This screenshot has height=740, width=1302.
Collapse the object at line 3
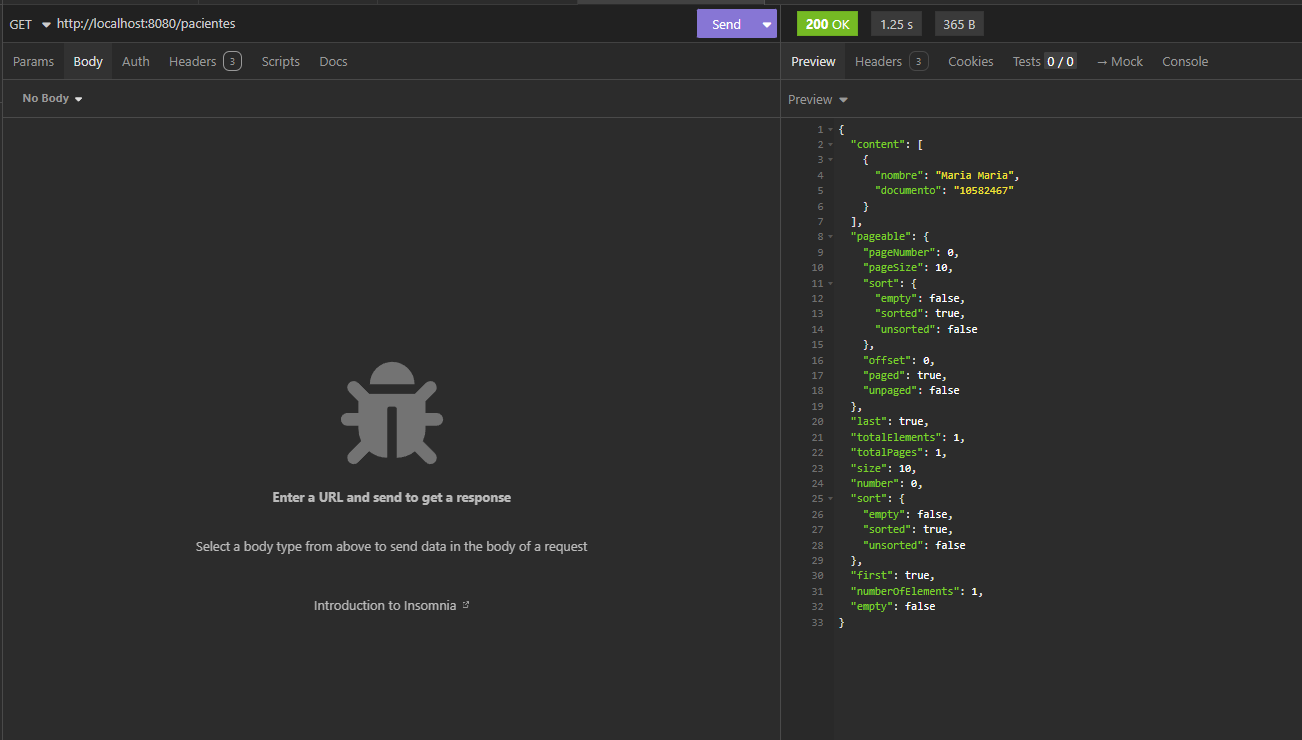[830, 160]
